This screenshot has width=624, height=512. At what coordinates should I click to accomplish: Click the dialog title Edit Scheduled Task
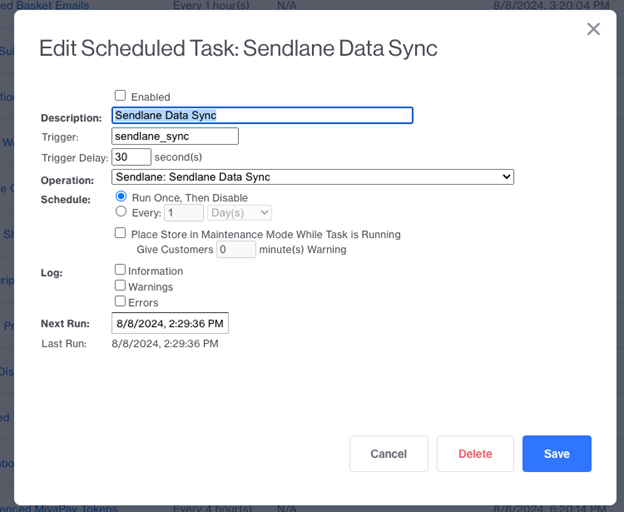[x=238, y=49]
